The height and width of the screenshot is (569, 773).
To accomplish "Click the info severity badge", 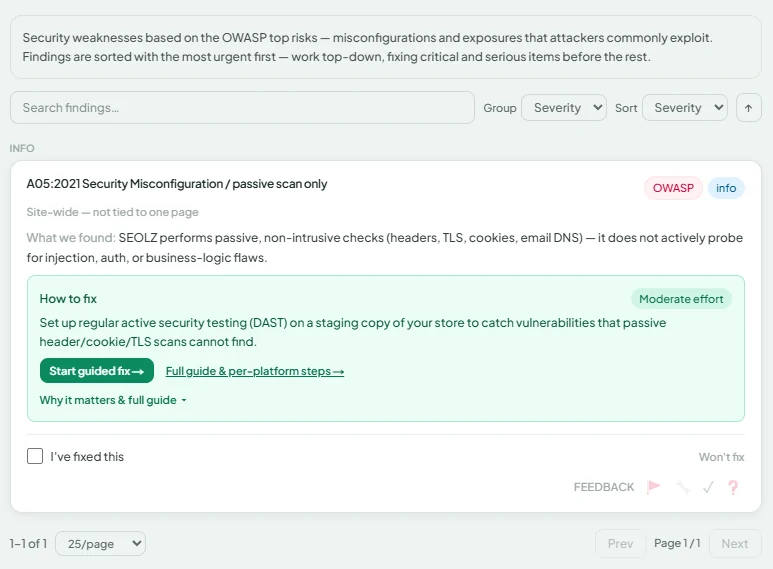I will [726, 188].
